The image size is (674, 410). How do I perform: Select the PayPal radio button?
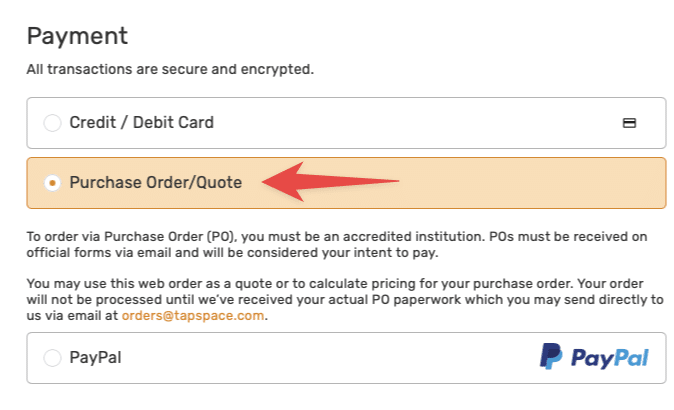(x=52, y=357)
